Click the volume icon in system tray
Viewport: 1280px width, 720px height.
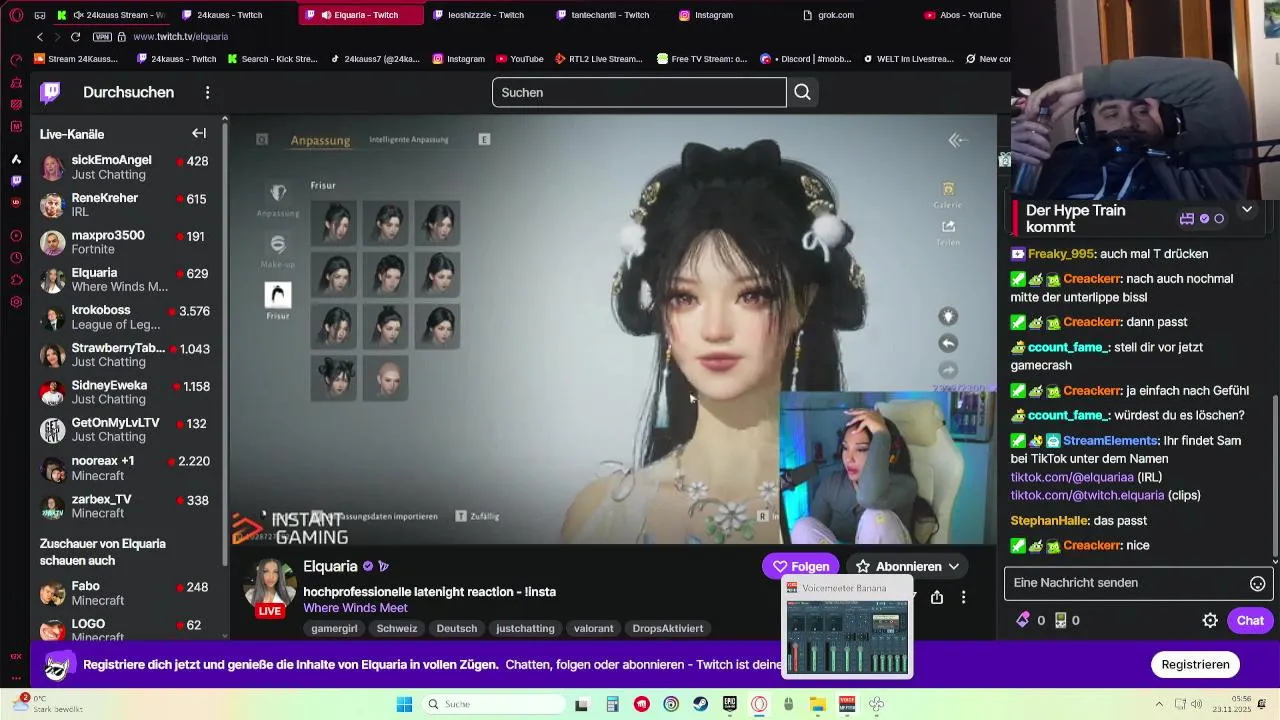[x=1196, y=704]
